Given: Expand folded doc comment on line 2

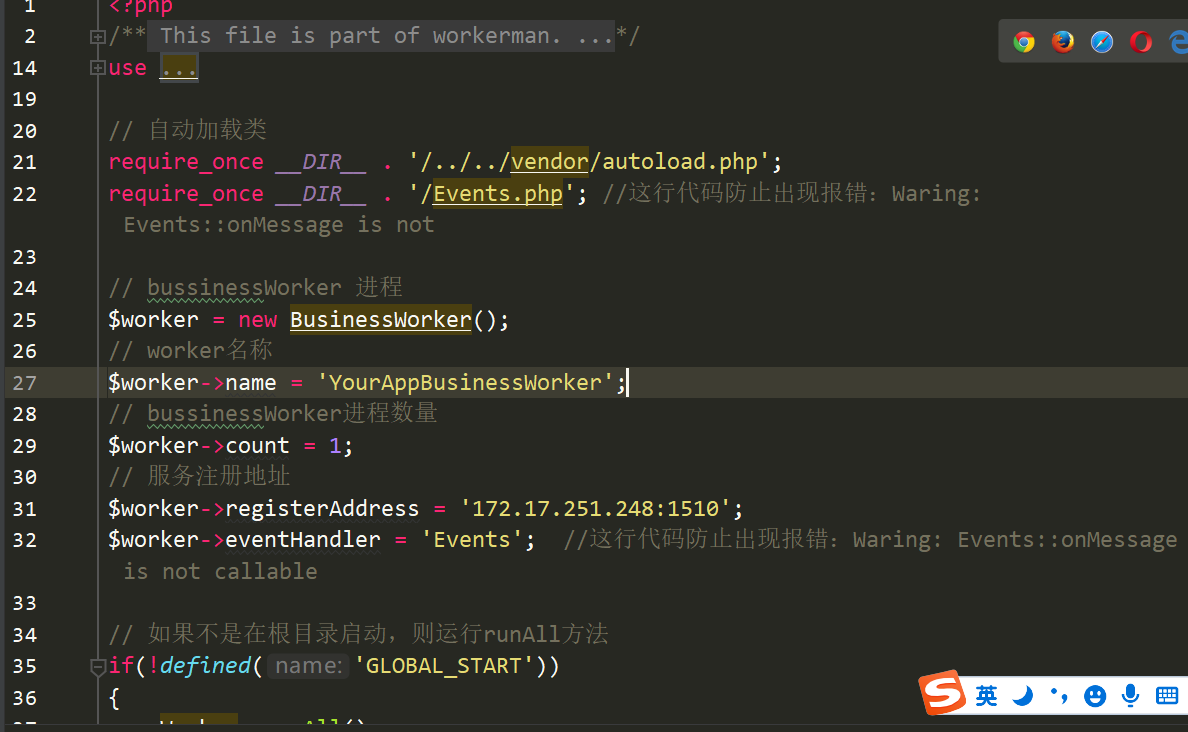Looking at the screenshot, I should coord(97,36).
